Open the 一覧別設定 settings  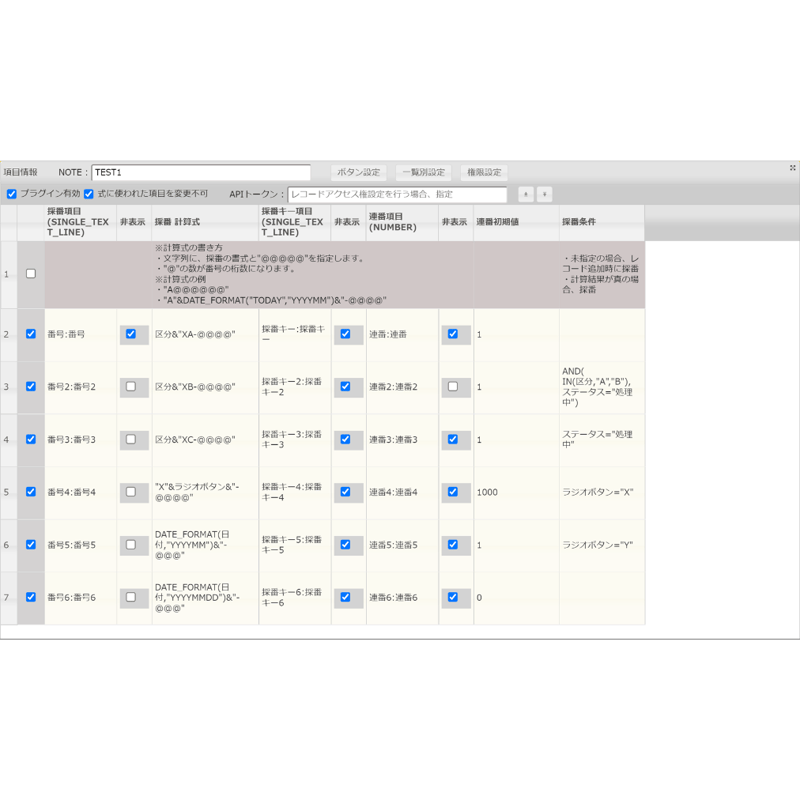pyautogui.click(x=423, y=172)
